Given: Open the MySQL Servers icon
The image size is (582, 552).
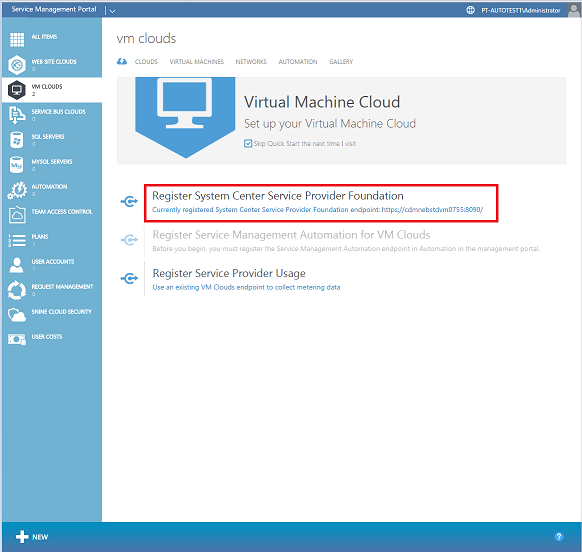Looking at the screenshot, I should click(17, 164).
